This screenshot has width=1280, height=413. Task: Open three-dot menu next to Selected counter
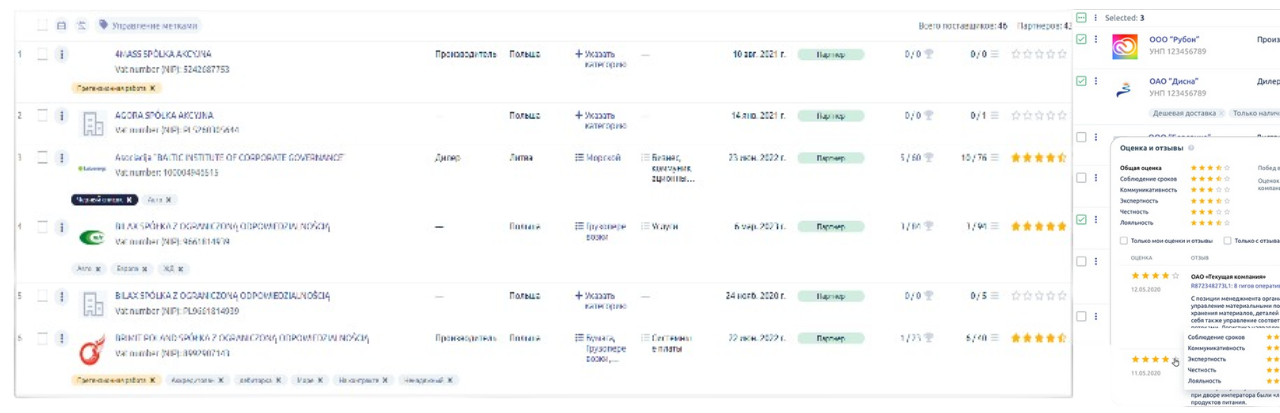point(1096,18)
